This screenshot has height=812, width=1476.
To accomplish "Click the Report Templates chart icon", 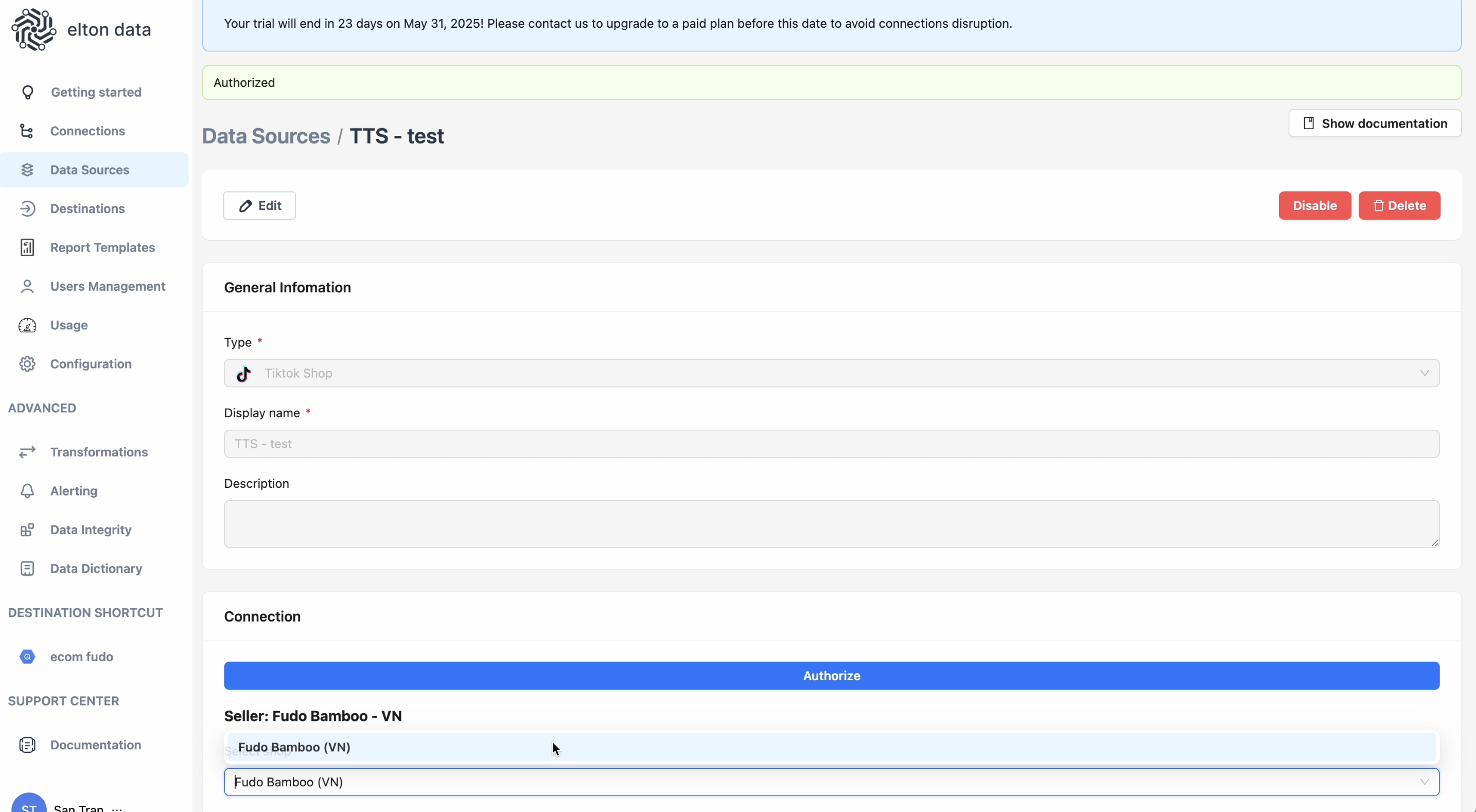I will click(x=27, y=248).
